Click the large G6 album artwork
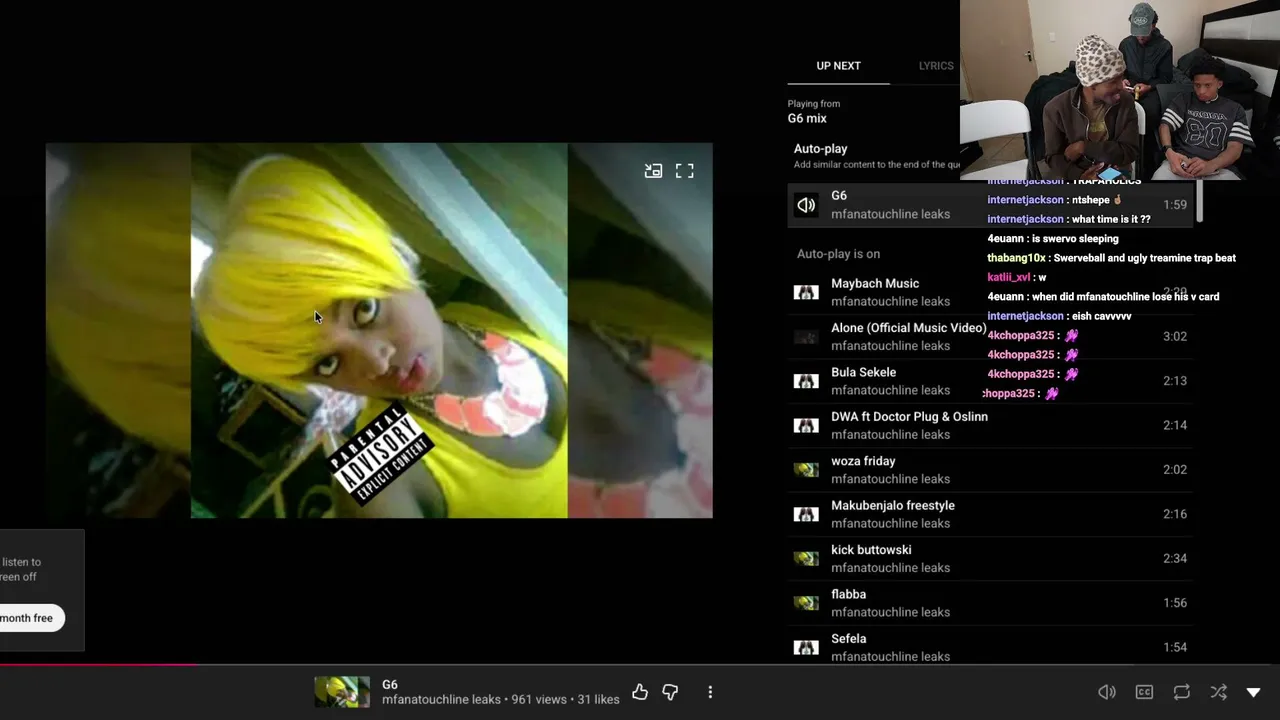 coord(379,331)
